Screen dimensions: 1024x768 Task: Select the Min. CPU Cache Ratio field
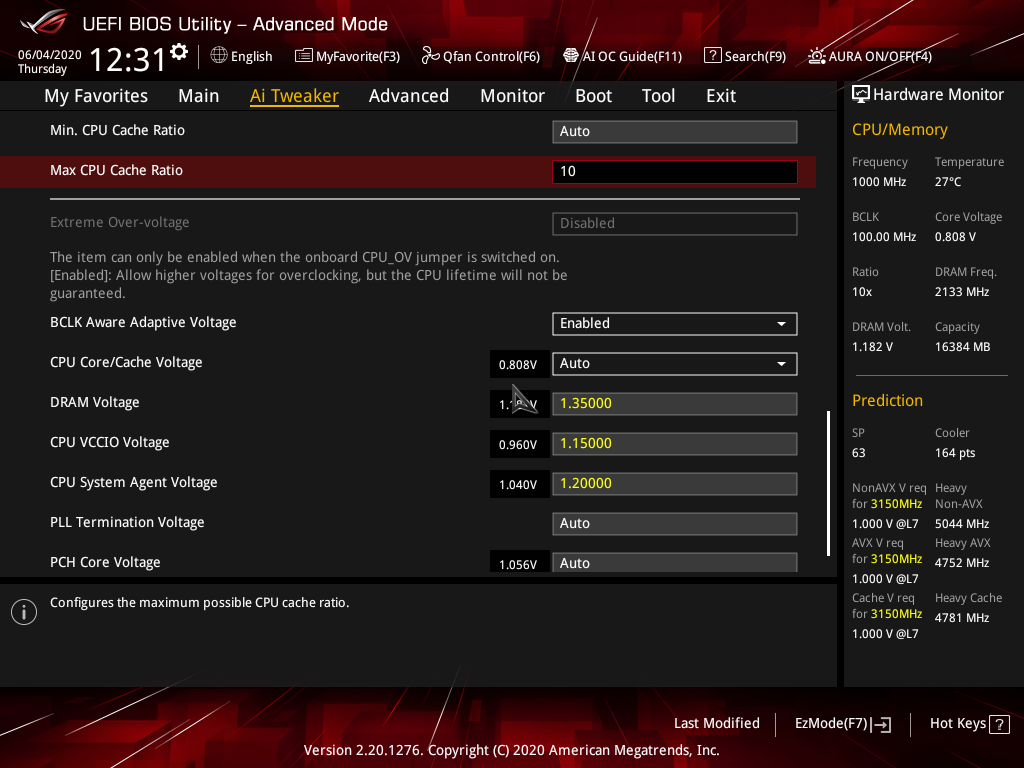pos(674,131)
